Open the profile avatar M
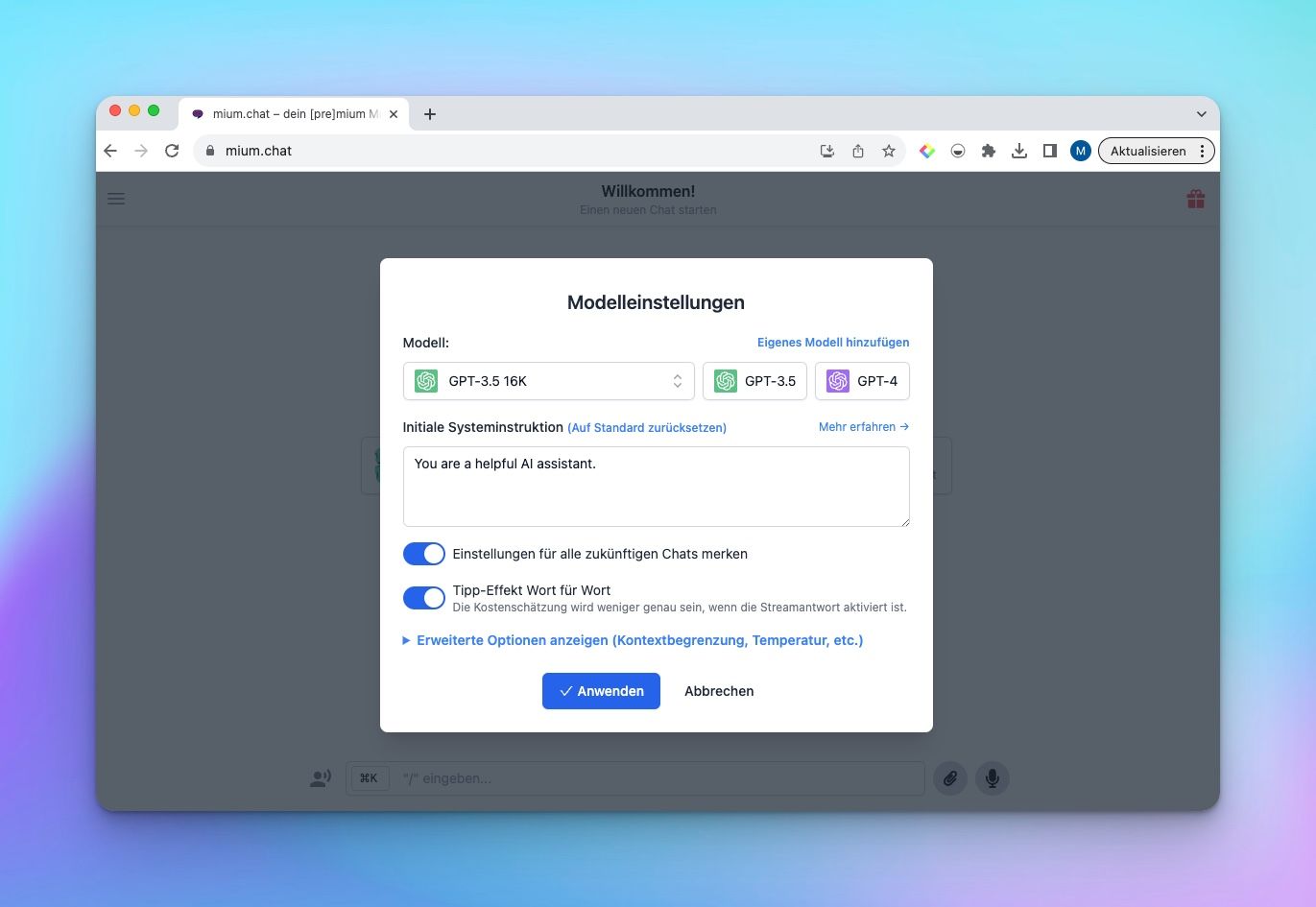The image size is (1316, 907). pos(1081,151)
